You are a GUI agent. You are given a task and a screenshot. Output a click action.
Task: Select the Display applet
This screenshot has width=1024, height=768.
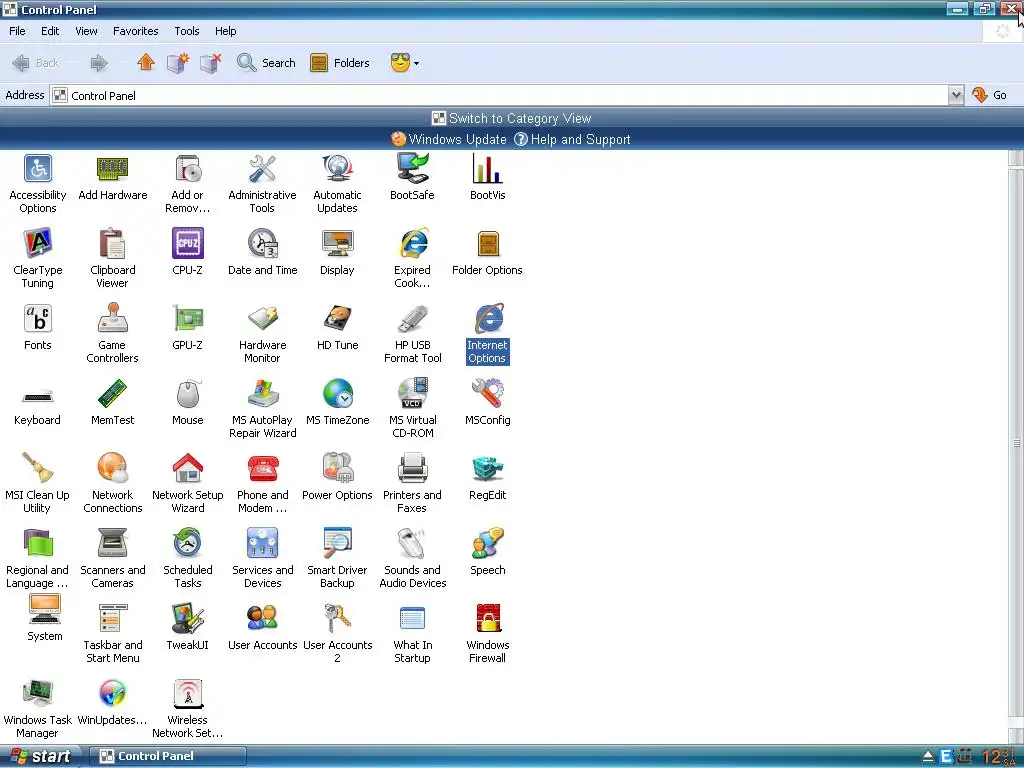tap(337, 244)
